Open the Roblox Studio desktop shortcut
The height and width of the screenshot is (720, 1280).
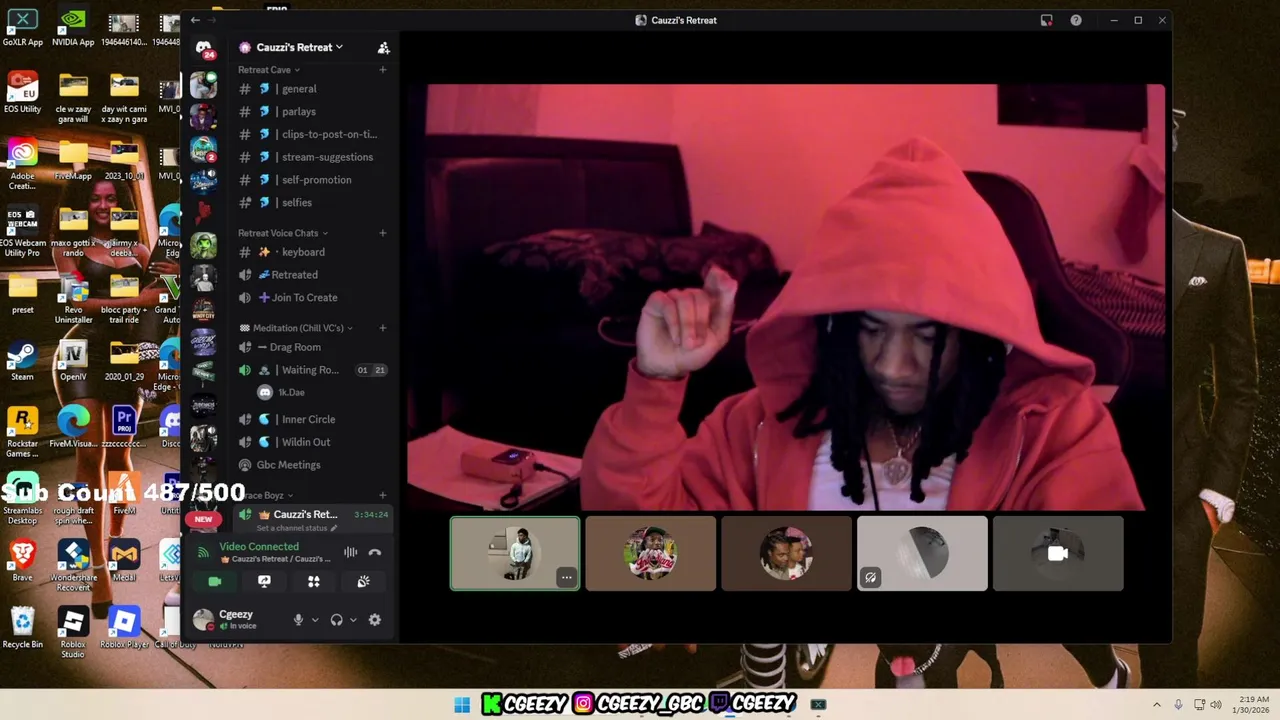73,632
